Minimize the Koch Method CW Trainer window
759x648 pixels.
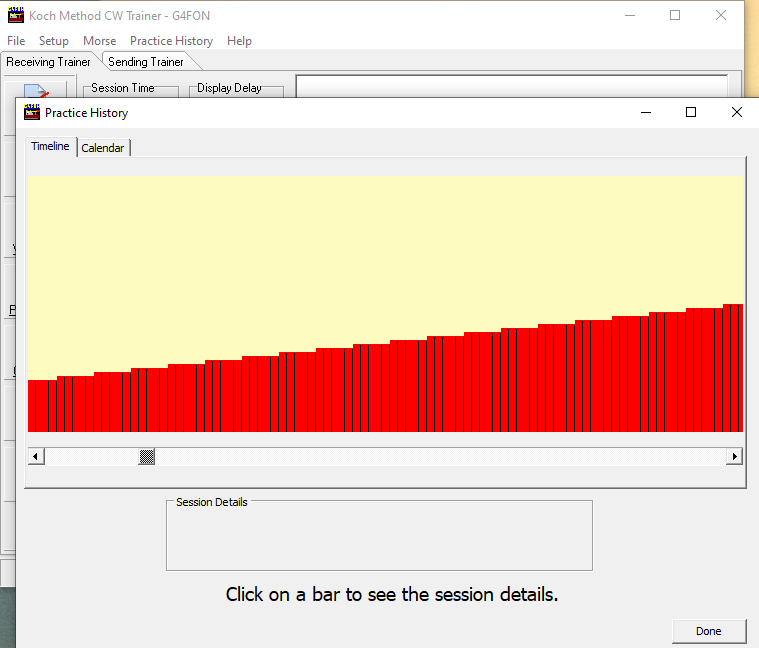pos(630,15)
